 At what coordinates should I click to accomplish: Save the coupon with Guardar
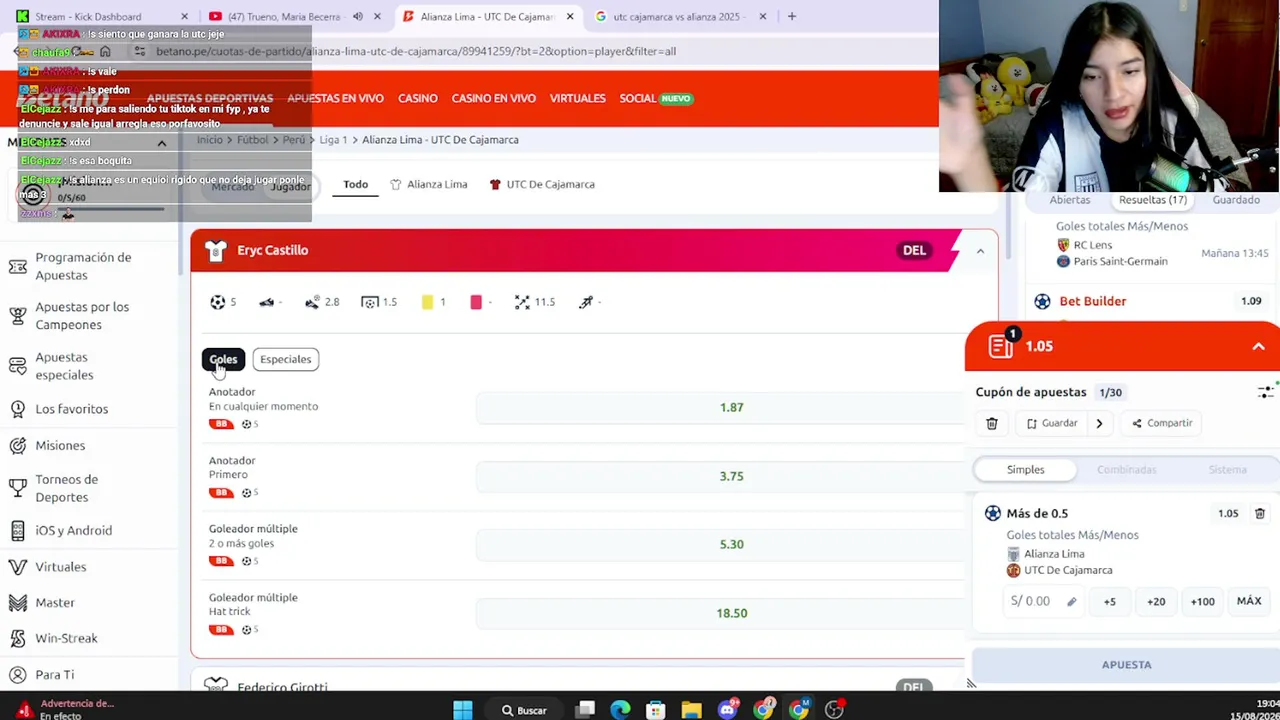pyautogui.click(x=1051, y=423)
